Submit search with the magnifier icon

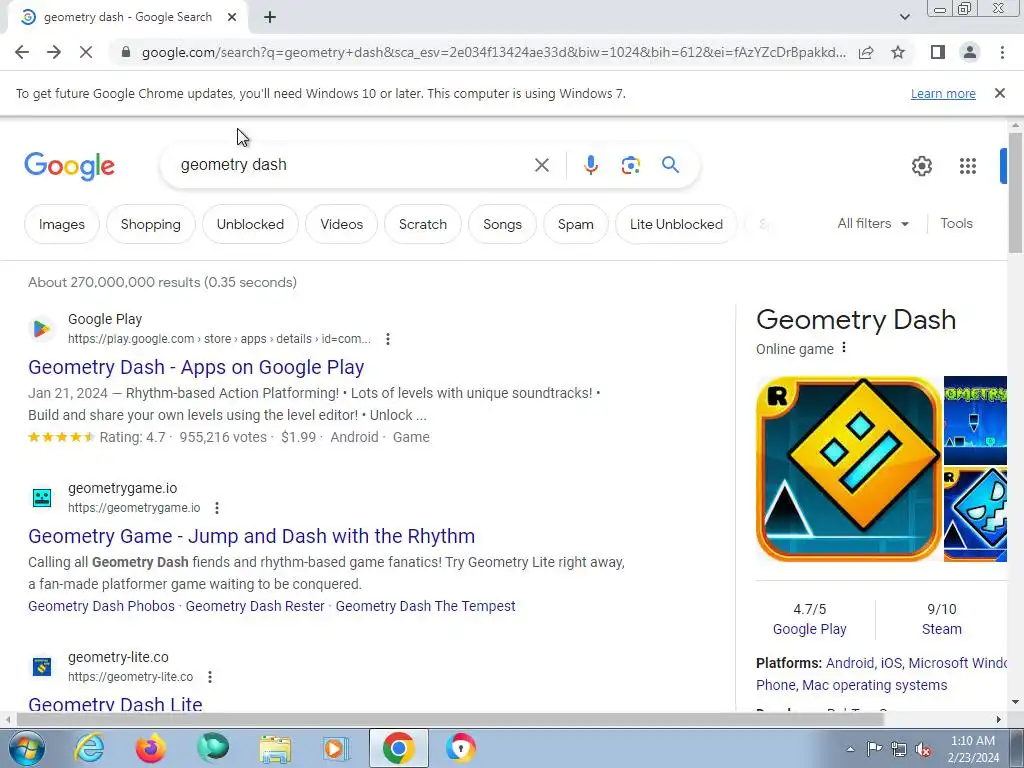[670, 165]
